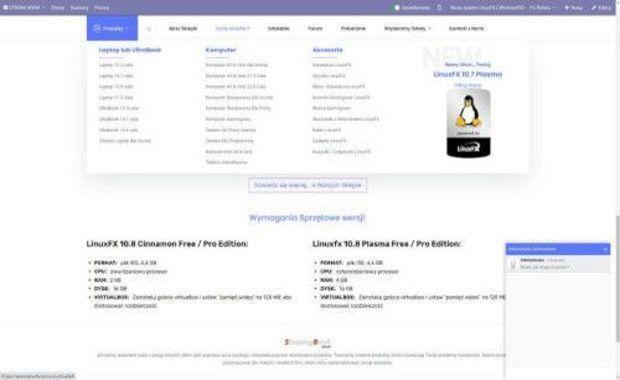Image resolution: width=620 pixels, height=380 pixels.
Task: Click the page vertical scrollbar
Action: pyautogui.click(x=617, y=277)
